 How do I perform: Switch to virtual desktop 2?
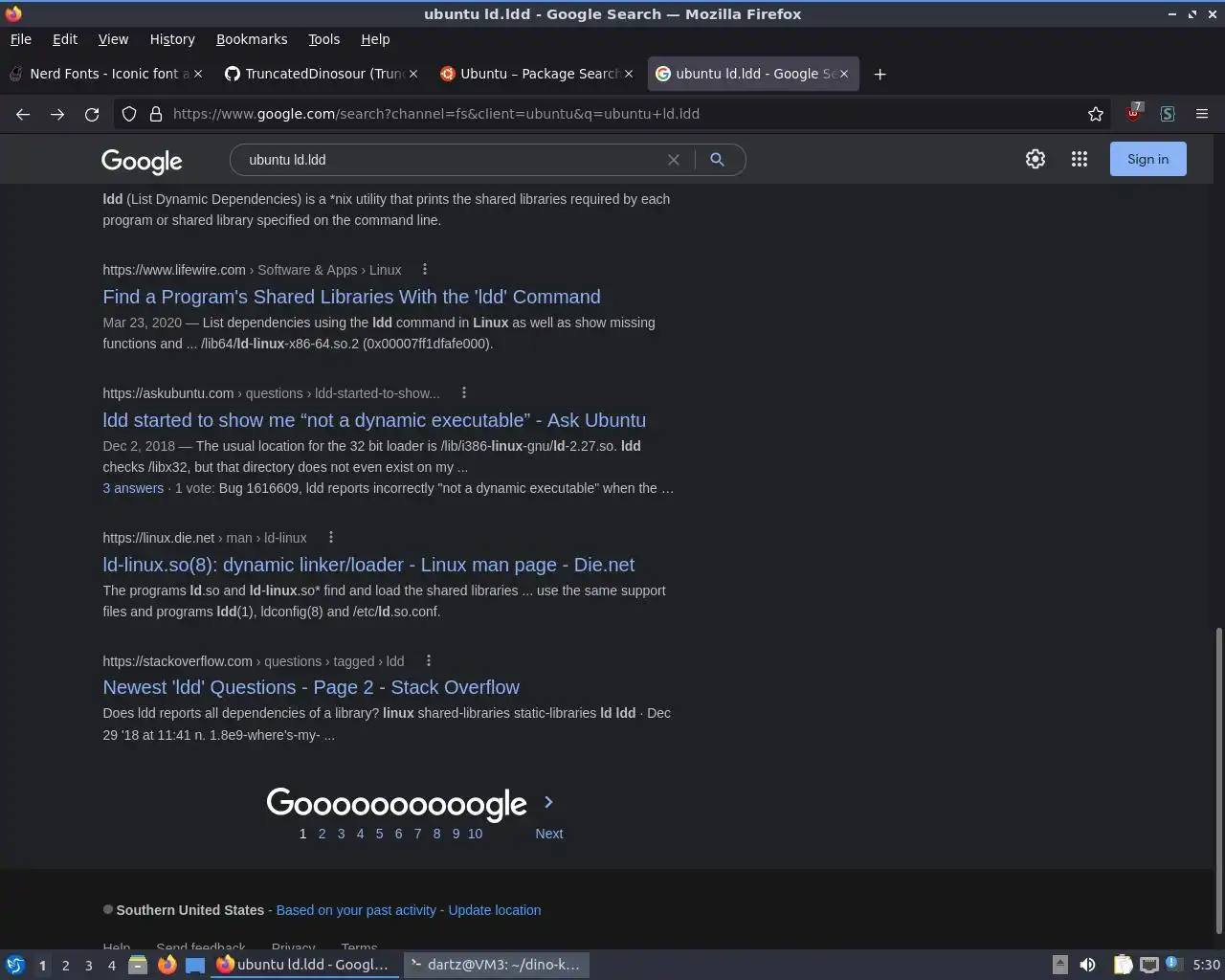65,965
